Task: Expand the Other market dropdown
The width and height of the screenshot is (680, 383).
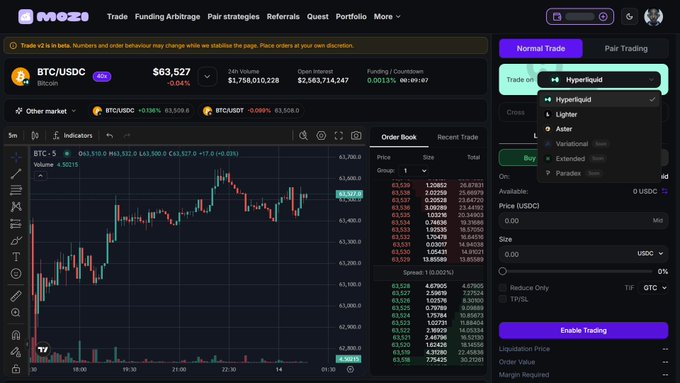Action: click(46, 111)
